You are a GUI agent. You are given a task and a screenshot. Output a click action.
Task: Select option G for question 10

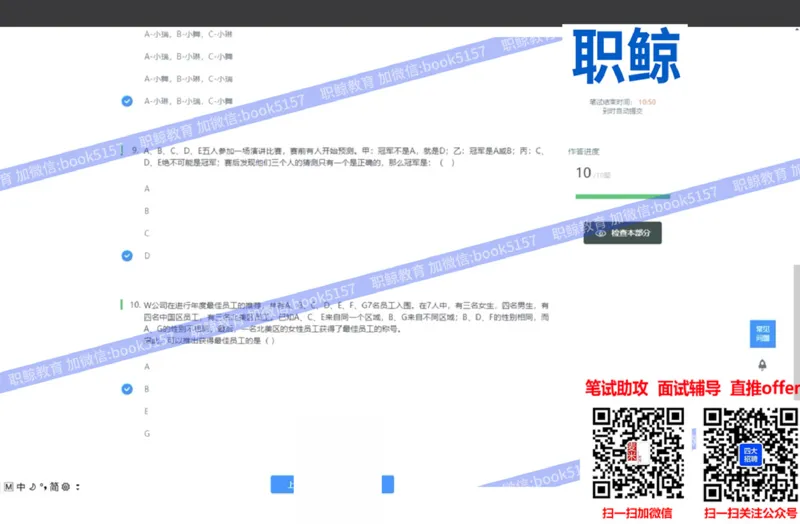tap(147, 434)
